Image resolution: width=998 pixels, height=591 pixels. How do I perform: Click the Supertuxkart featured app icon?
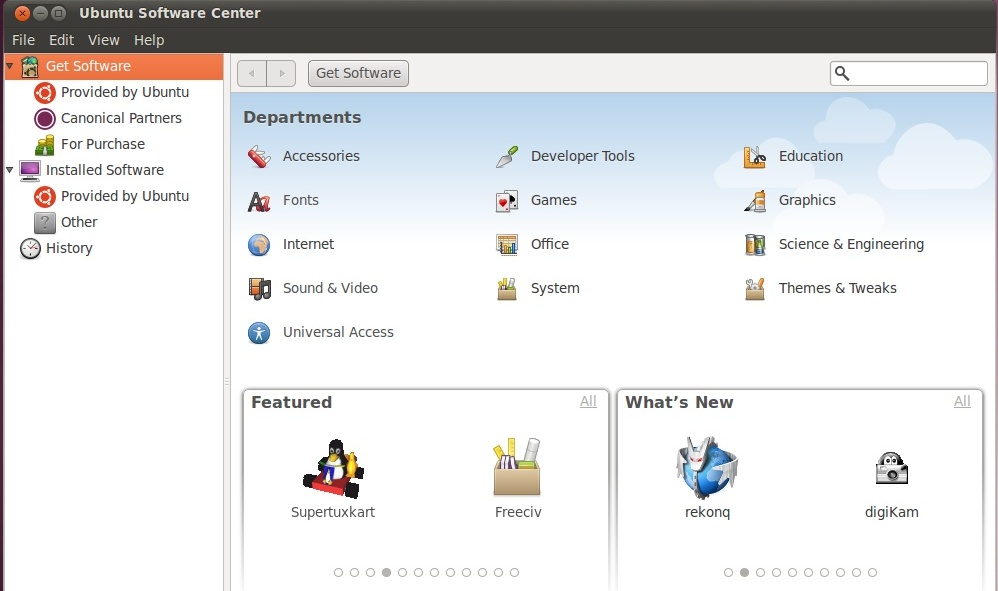click(332, 468)
